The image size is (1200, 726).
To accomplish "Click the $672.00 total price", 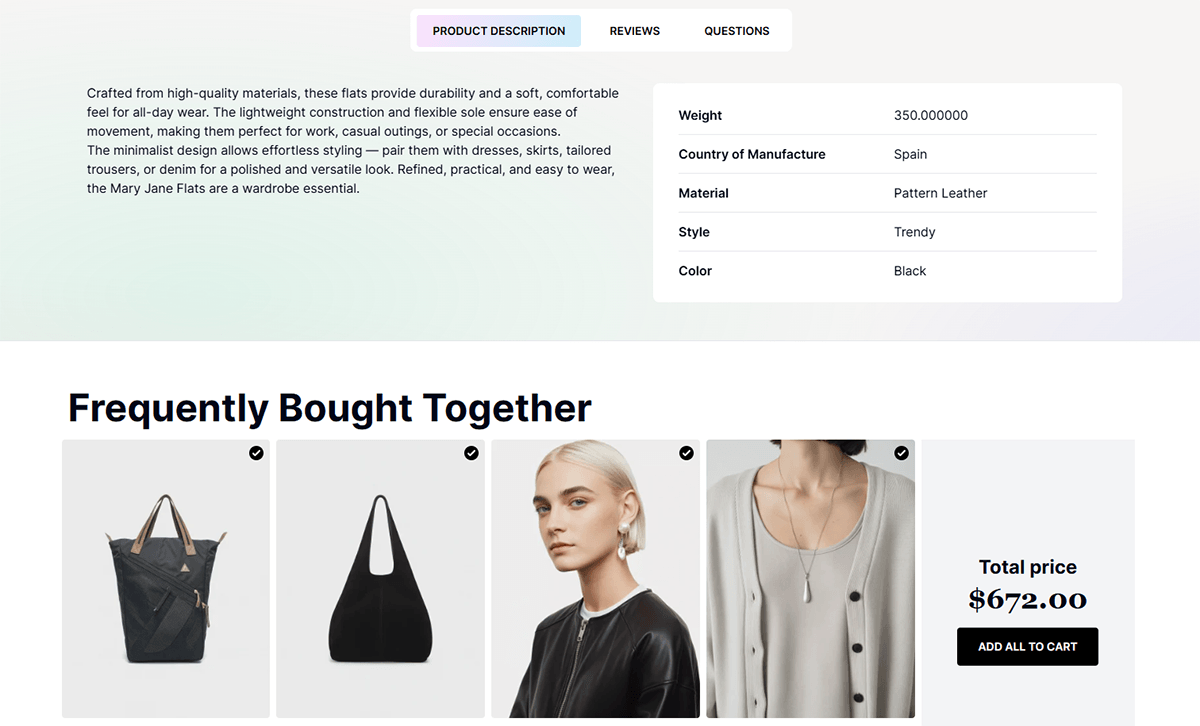I will (1027, 599).
